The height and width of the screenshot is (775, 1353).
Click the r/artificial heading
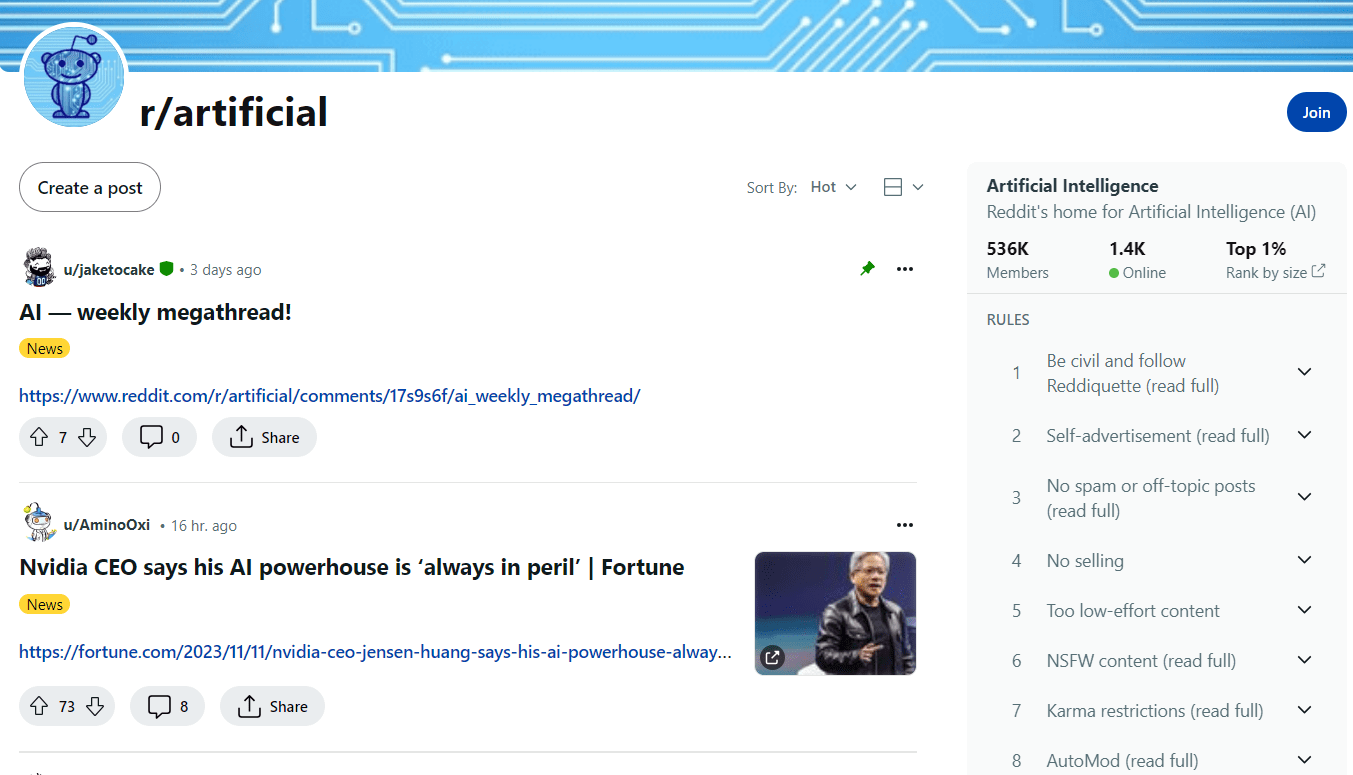coord(234,112)
